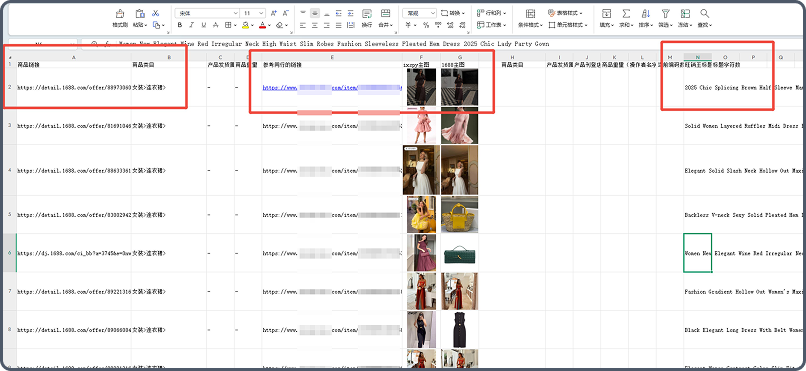
Task: Toggle Bold formatting
Action: tap(179, 25)
